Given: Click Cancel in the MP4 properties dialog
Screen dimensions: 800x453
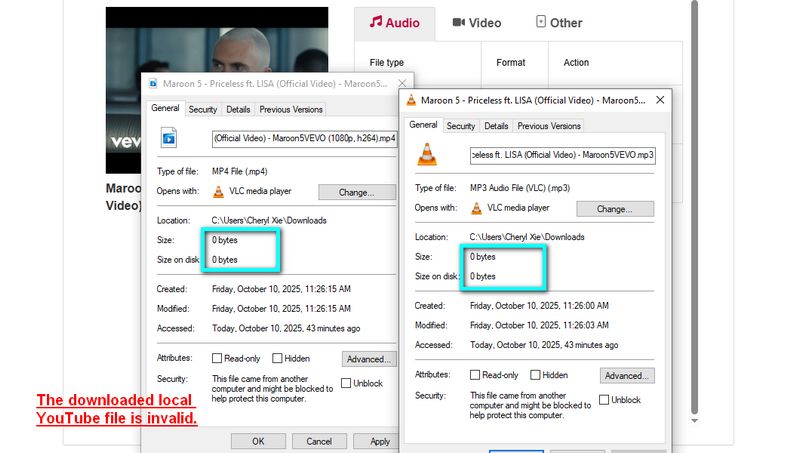Looking at the screenshot, I should coord(319,441).
